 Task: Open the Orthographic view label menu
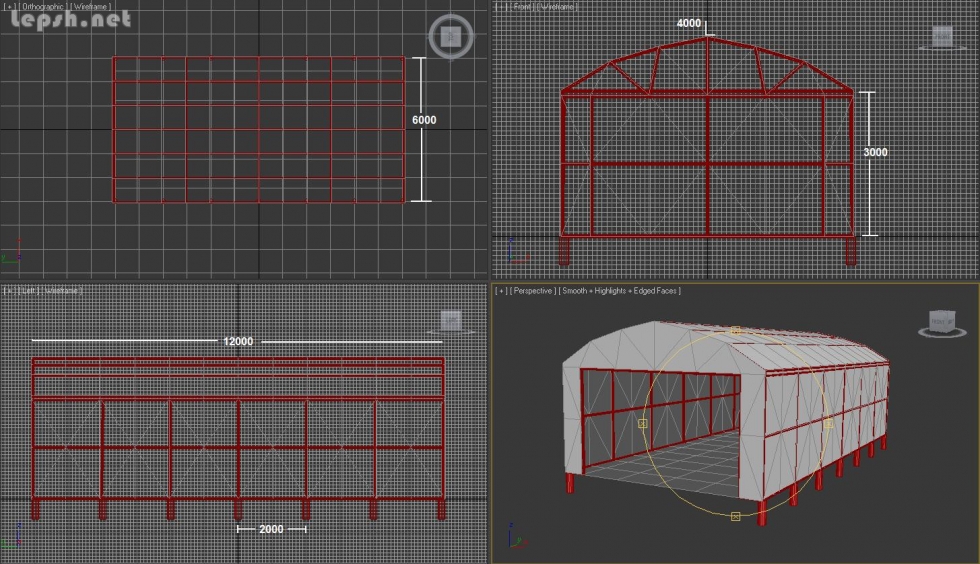click(43, 7)
